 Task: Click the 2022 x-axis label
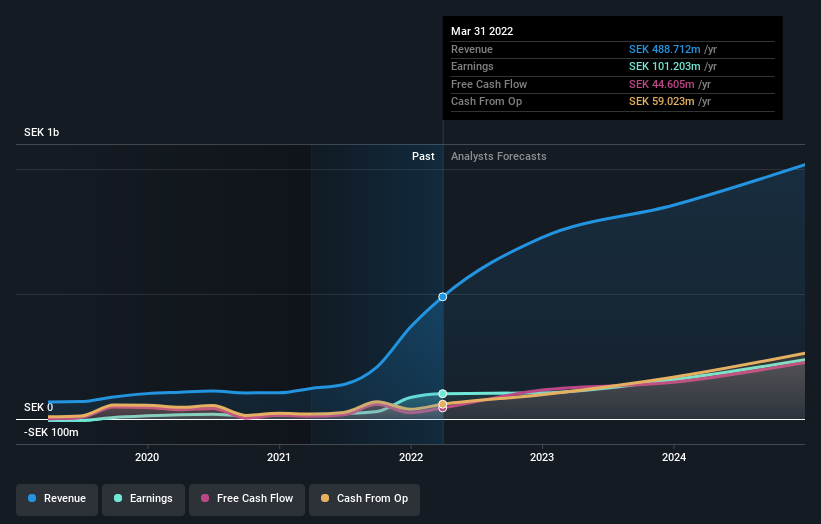[411, 457]
